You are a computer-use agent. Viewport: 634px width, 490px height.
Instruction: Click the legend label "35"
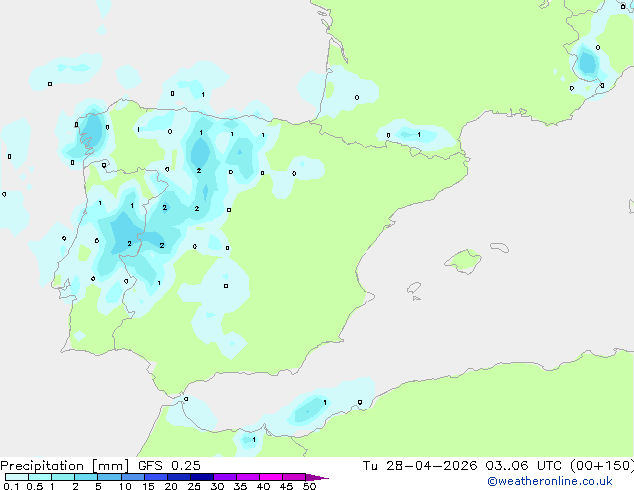[240, 486]
